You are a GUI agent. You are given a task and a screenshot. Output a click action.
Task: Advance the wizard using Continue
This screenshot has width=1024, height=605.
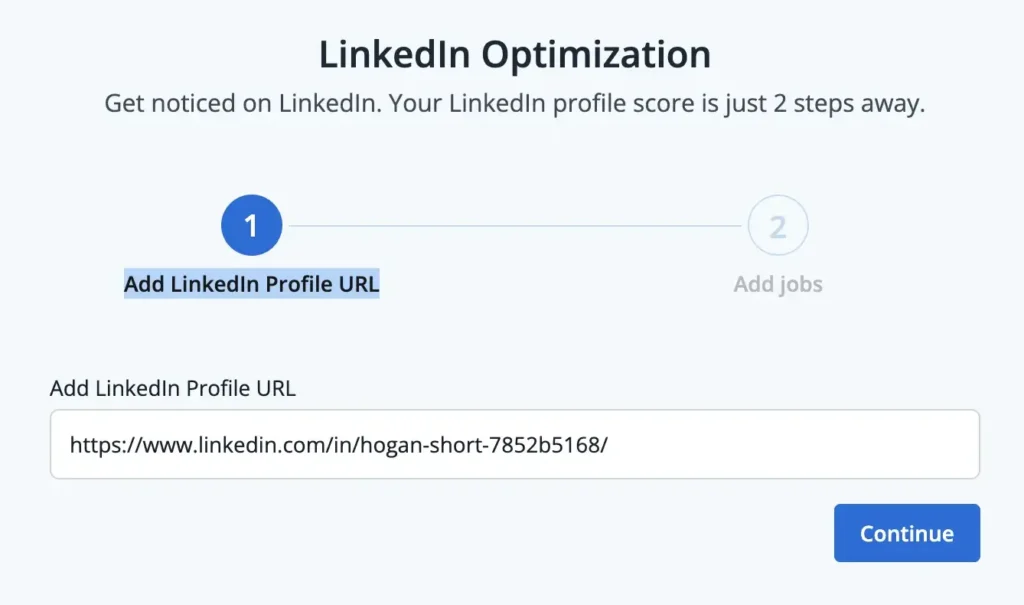[906, 533]
